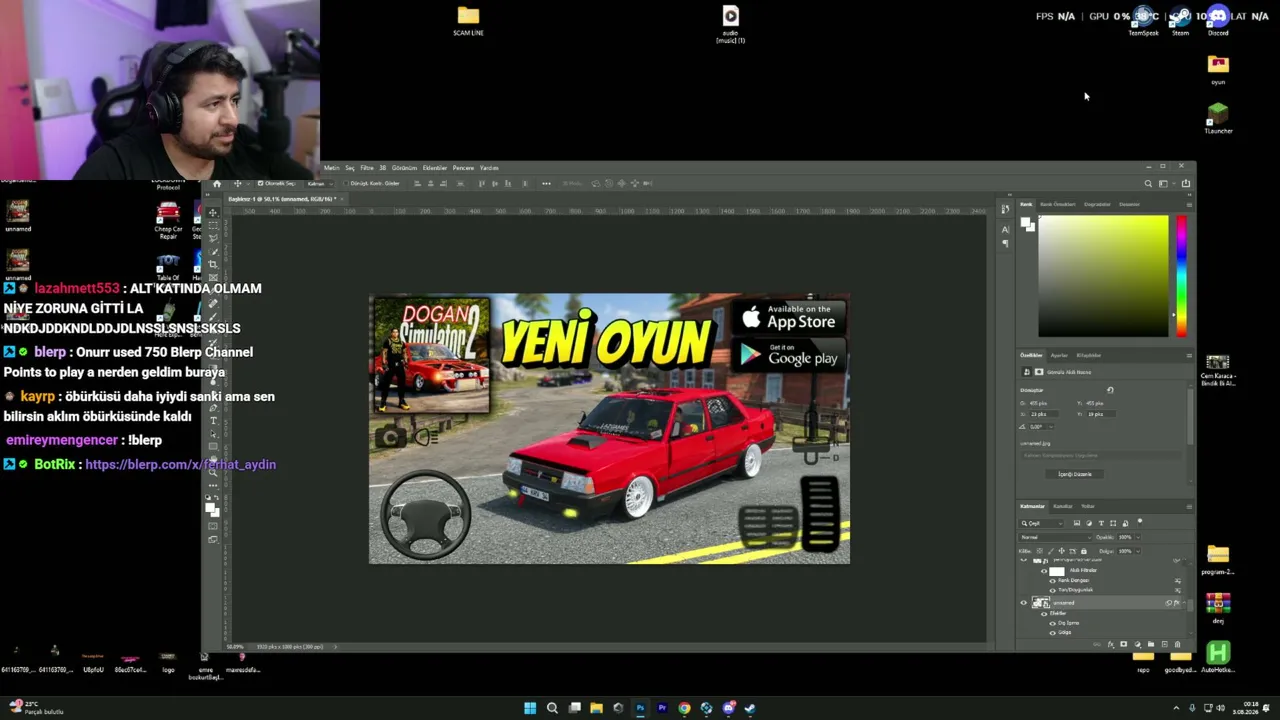Click the adjustment layer filter icon
This screenshot has height=720, width=1280.
1089,523
